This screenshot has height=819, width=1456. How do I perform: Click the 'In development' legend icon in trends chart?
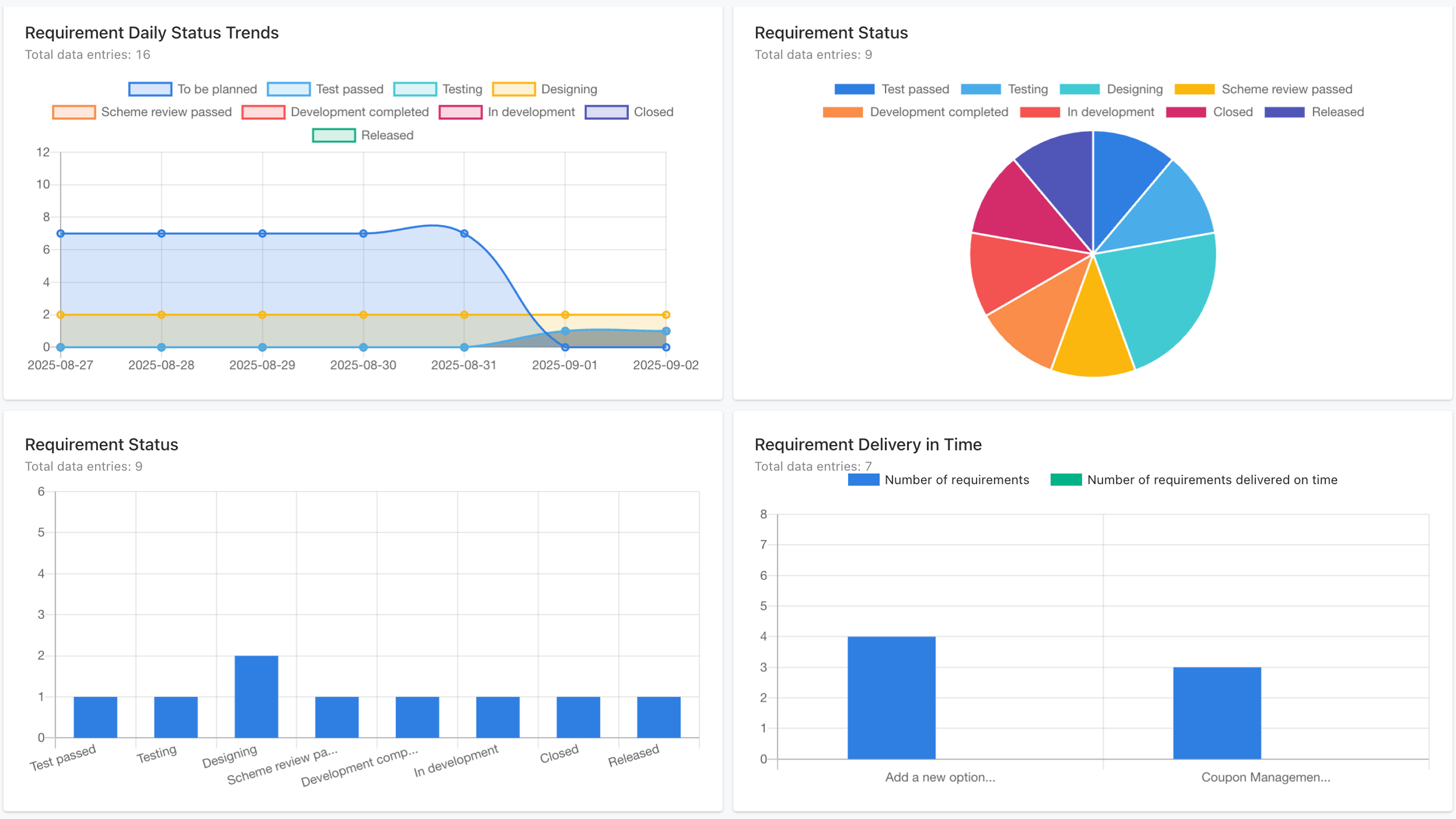coord(461,112)
